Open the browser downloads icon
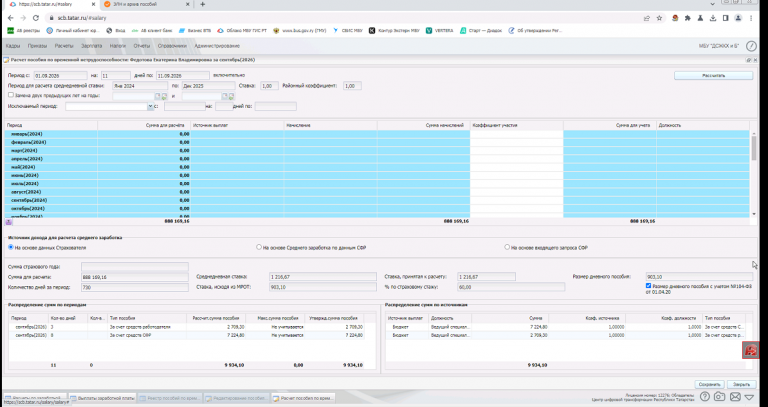 point(713,18)
